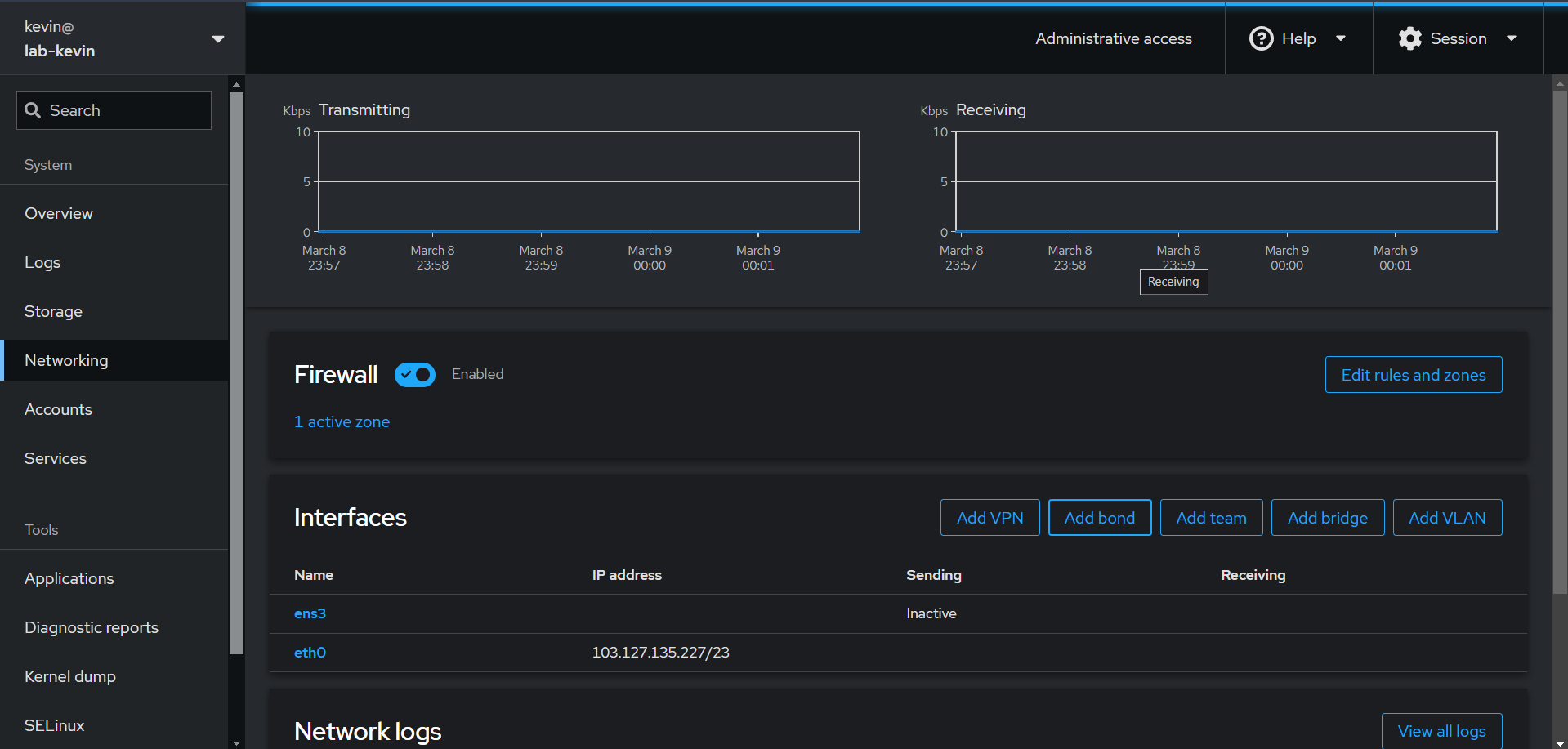Image resolution: width=1568 pixels, height=749 pixels.
Task: Expand the host selector dropdown arrow
Action: pos(218,39)
